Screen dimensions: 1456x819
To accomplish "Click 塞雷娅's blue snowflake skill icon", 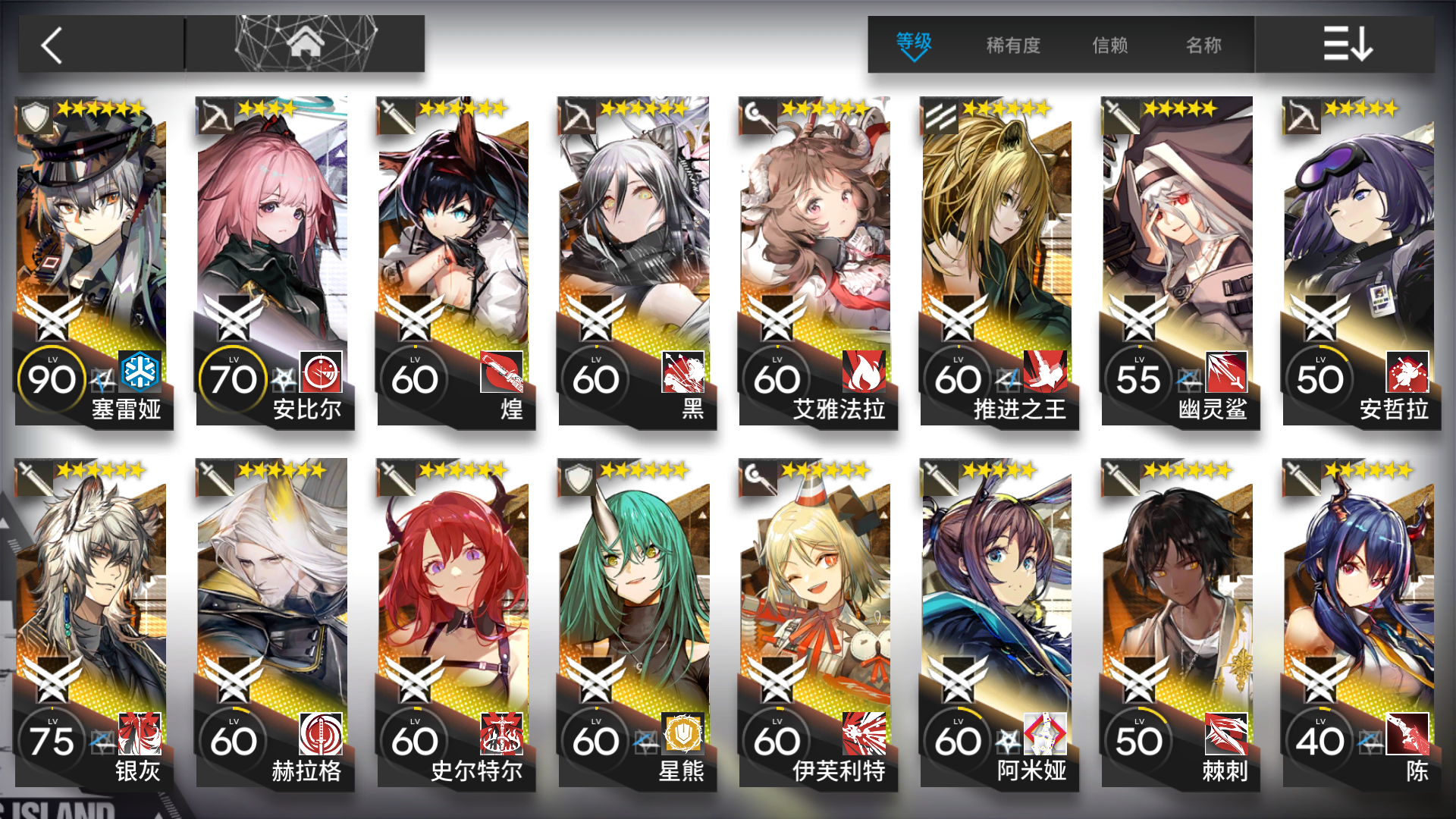I will click(x=140, y=372).
